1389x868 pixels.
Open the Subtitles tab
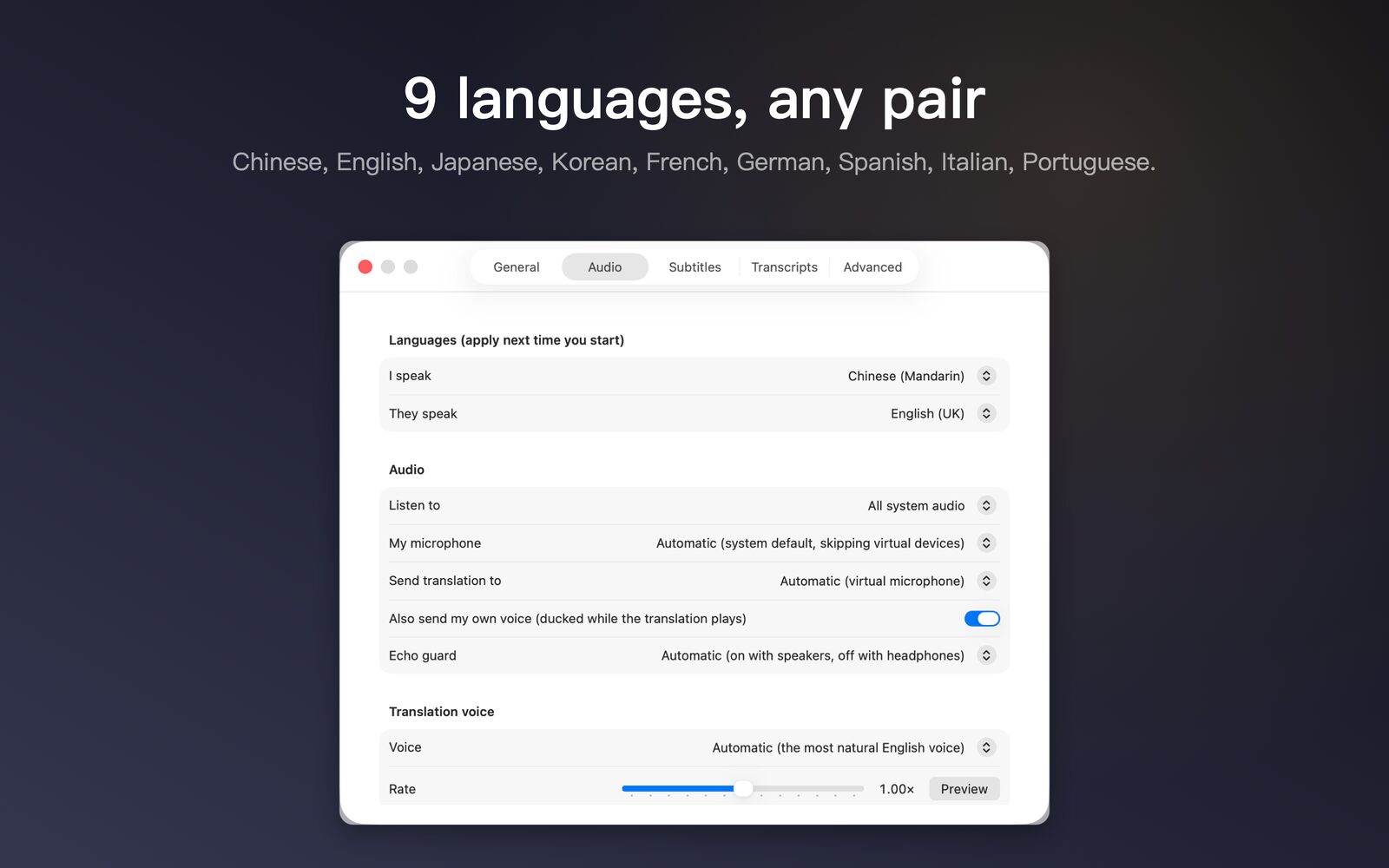point(694,267)
